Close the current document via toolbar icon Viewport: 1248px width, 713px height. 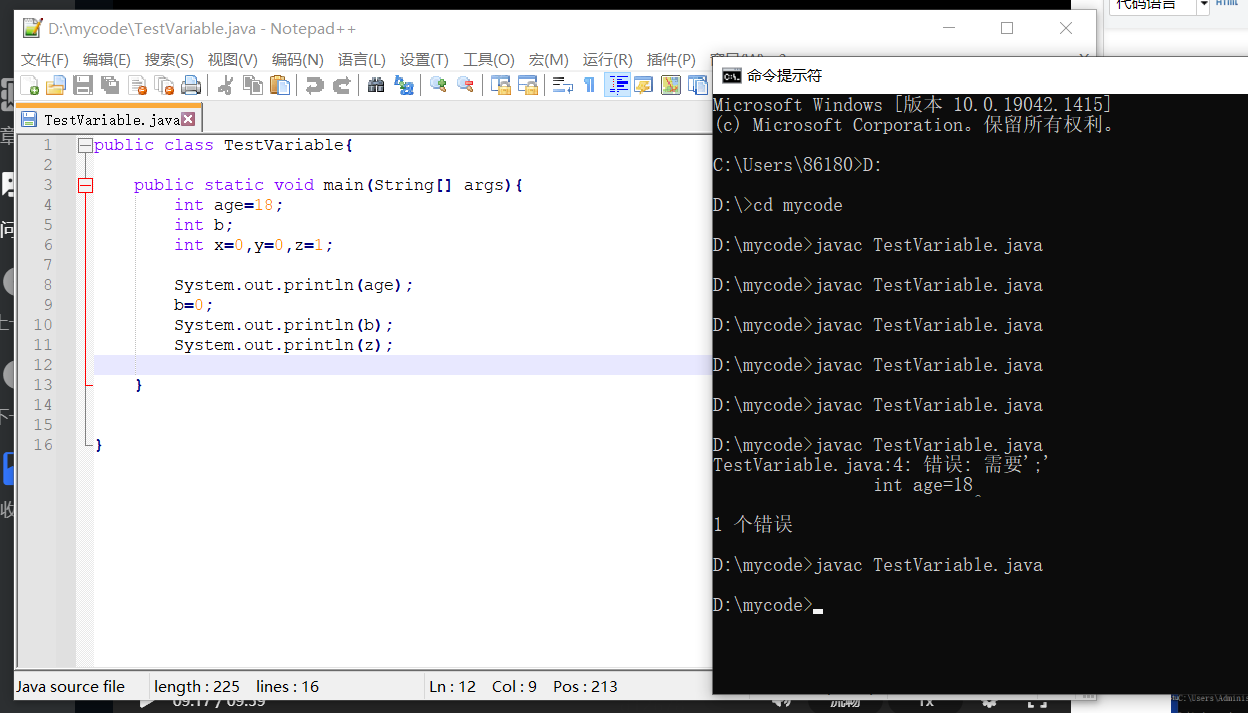click(x=137, y=85)
